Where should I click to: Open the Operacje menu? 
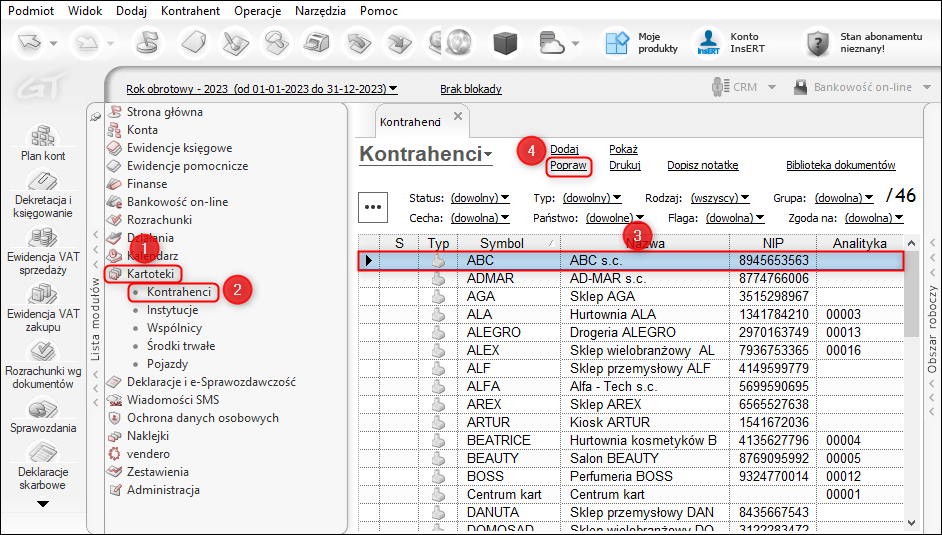tap(258, 11)
